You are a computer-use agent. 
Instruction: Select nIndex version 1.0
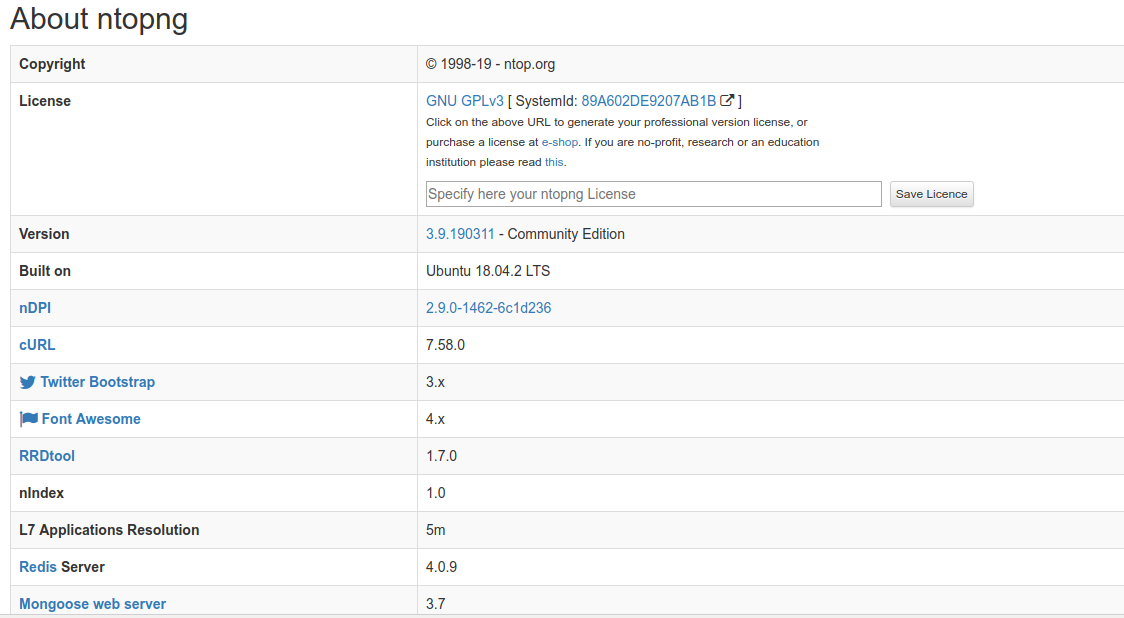click(x=436, y=493)
